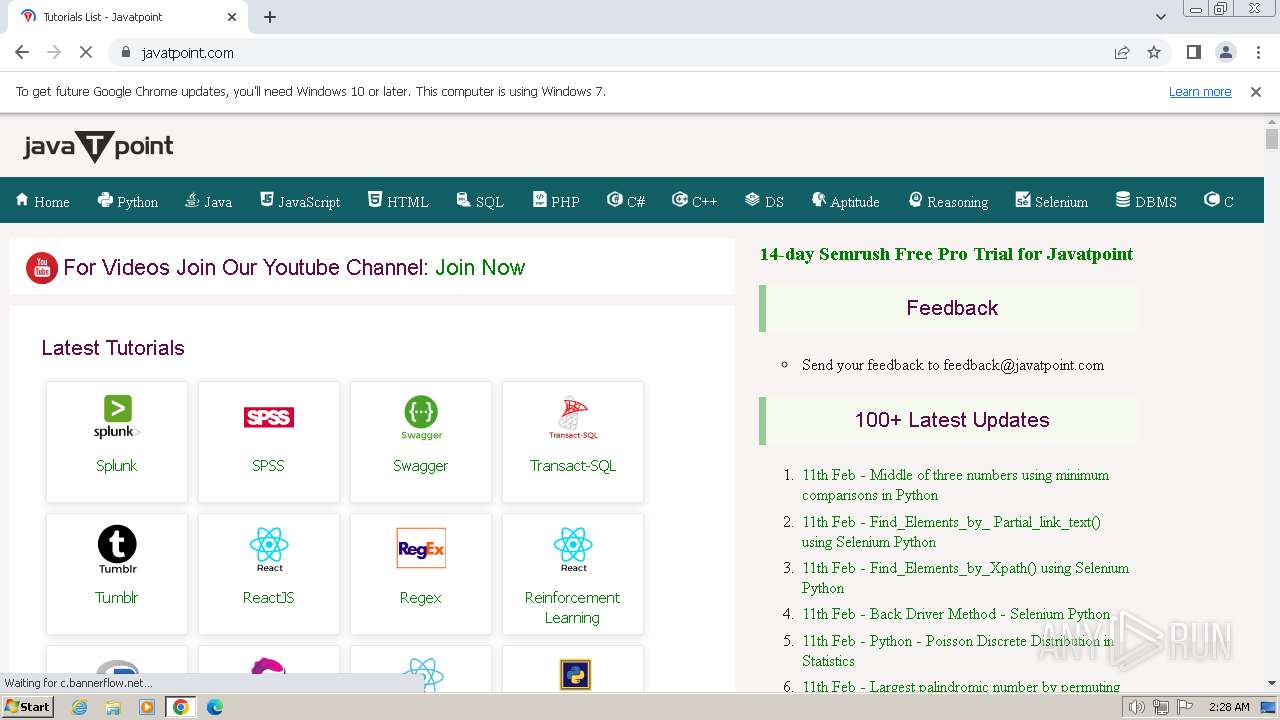Open the Tumblr tutorial logo

click(x=117, y=550)
